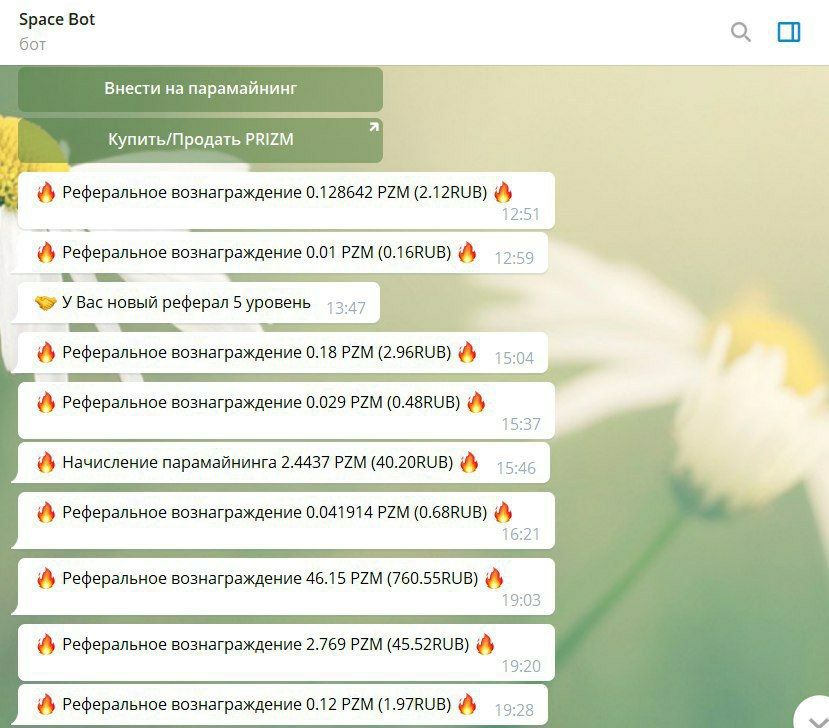The height and width of the screenshot is (728, 829).
Task: Click 'Начисление парамайнинга 2.4437 PZM' message
Action: pos(284,463)
